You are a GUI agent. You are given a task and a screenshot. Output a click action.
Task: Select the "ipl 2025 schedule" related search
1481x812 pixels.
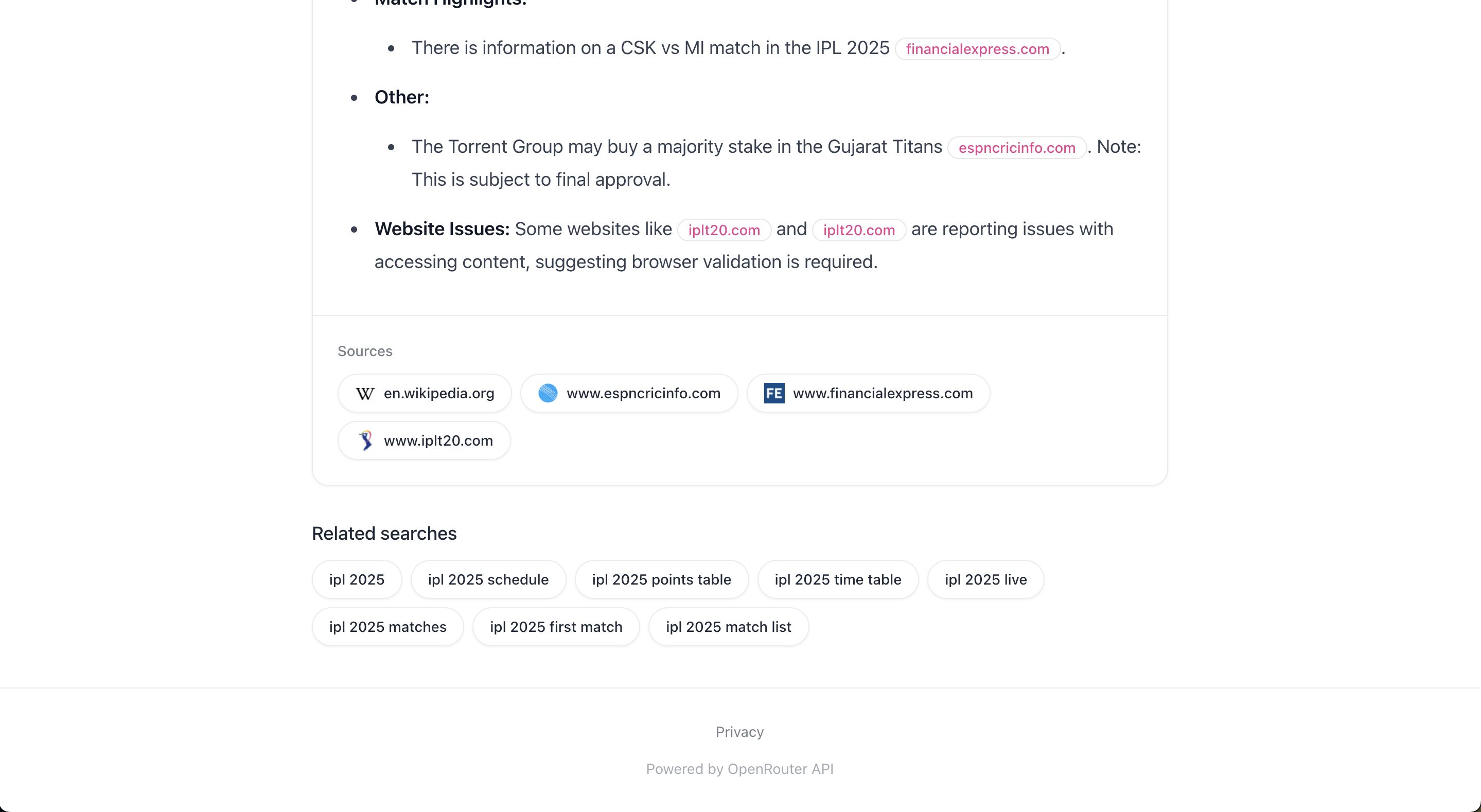(488, 580)
